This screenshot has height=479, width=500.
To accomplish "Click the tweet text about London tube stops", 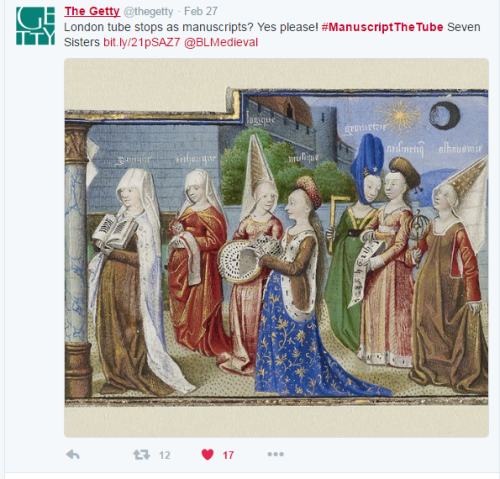I will [191, 27].
